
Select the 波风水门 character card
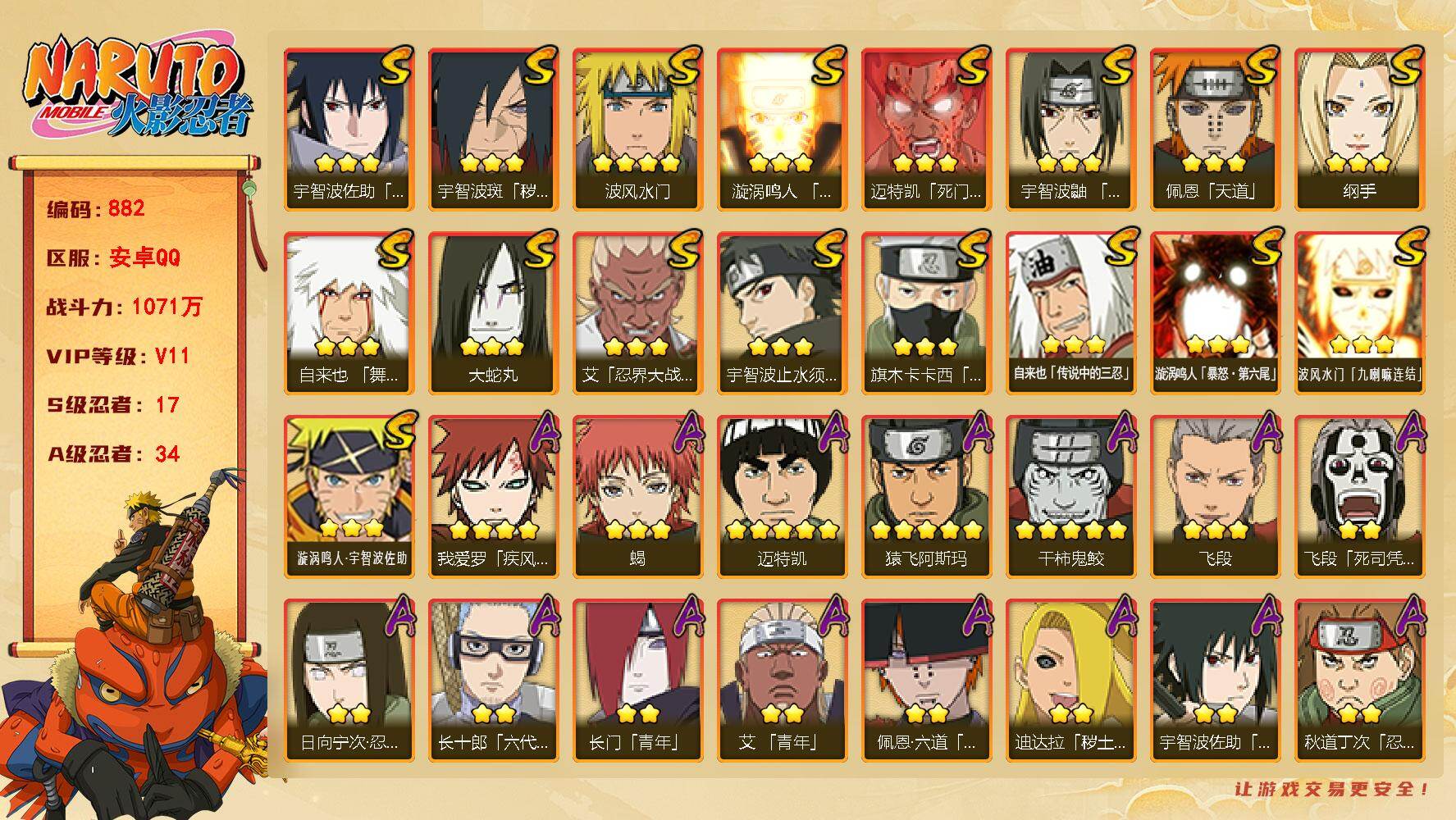click(x=637, y=130)
